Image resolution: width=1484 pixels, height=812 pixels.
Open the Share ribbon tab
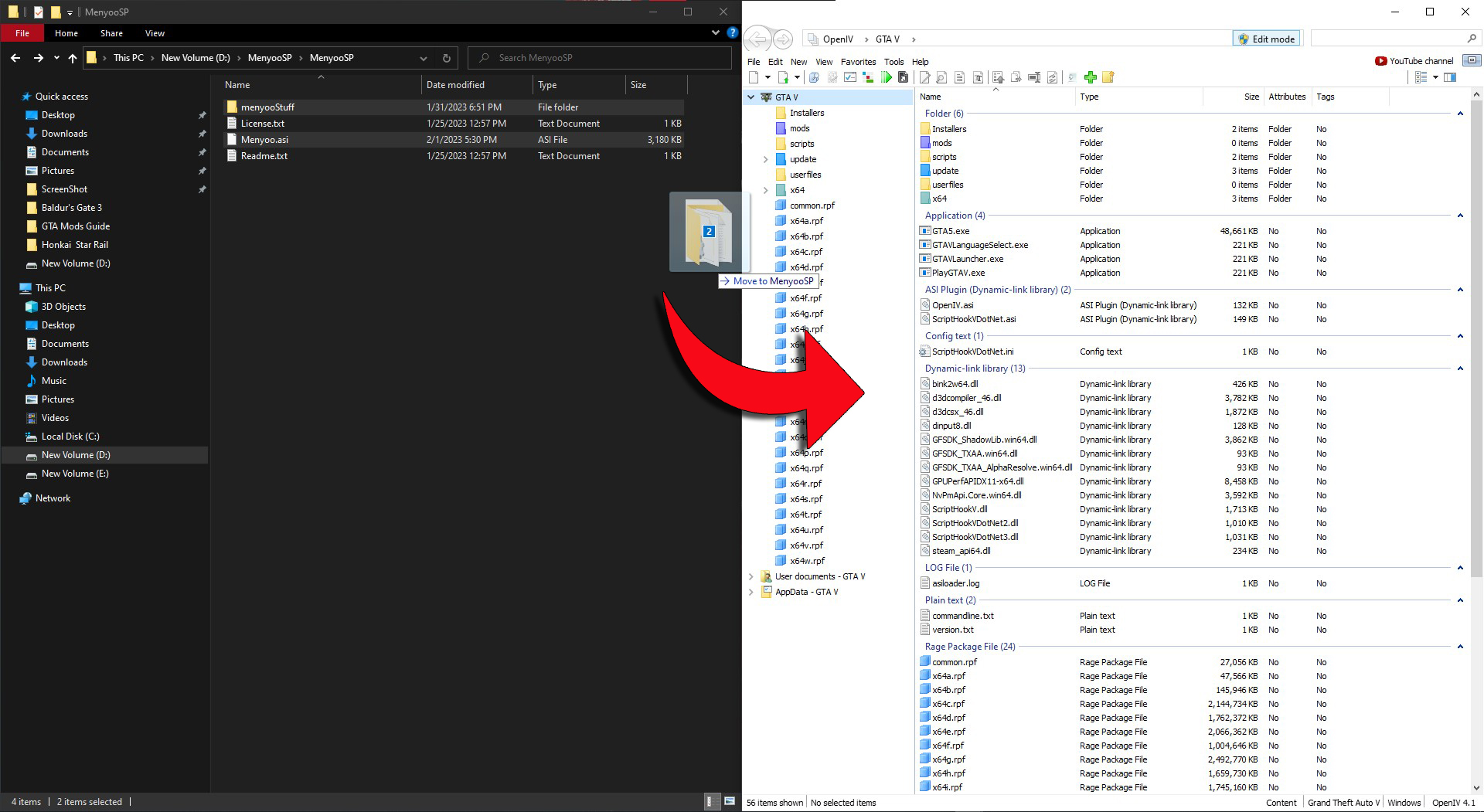click(x=111, y=33)
